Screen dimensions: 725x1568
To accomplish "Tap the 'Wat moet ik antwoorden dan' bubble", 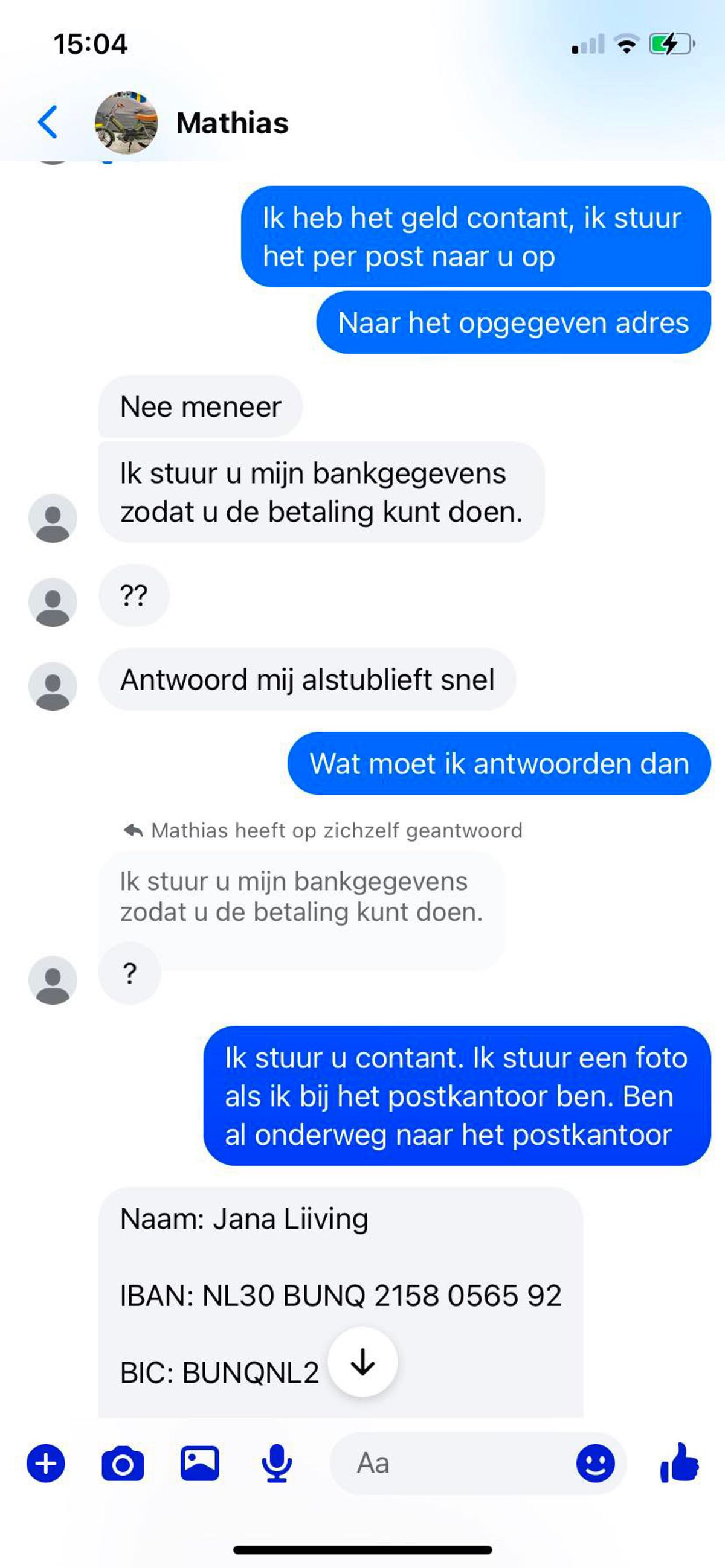I will tap(499, 763).
